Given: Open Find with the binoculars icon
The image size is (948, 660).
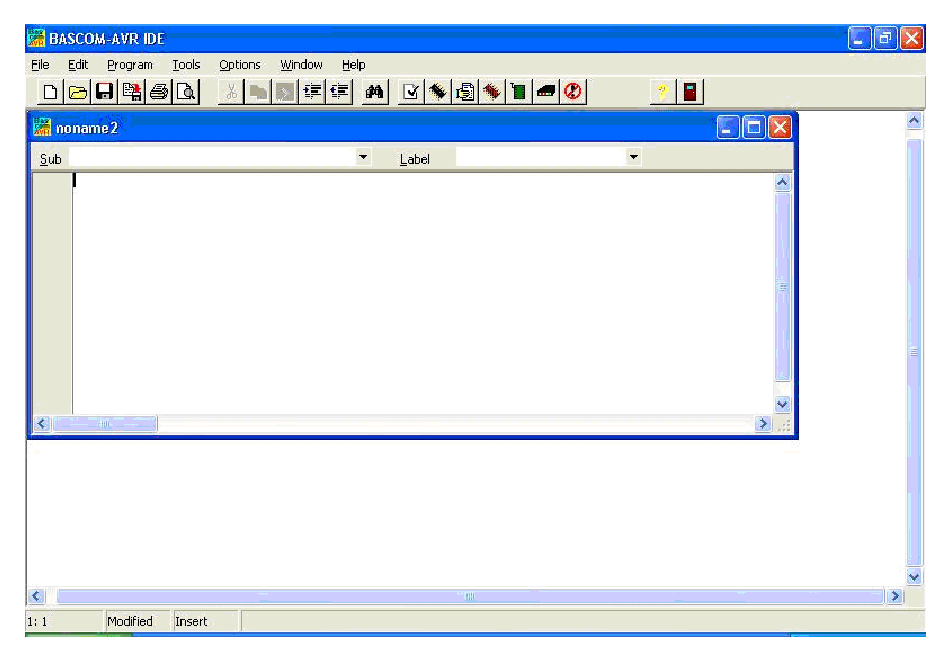Looking at the screenshot, I should pyautogui.click(x=374, y=92).
